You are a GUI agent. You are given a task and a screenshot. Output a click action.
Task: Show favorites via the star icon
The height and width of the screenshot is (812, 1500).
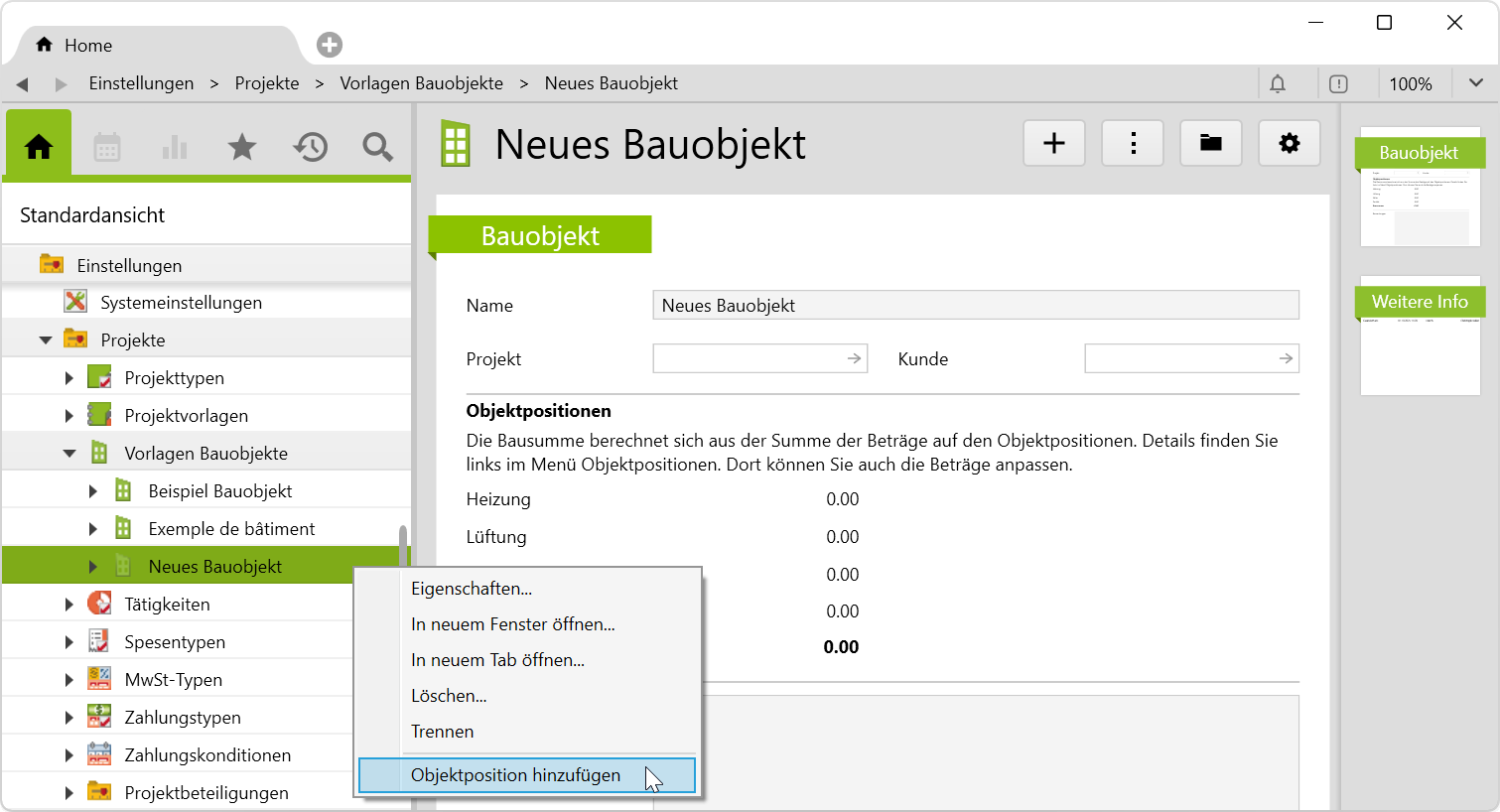coord(242,148)
